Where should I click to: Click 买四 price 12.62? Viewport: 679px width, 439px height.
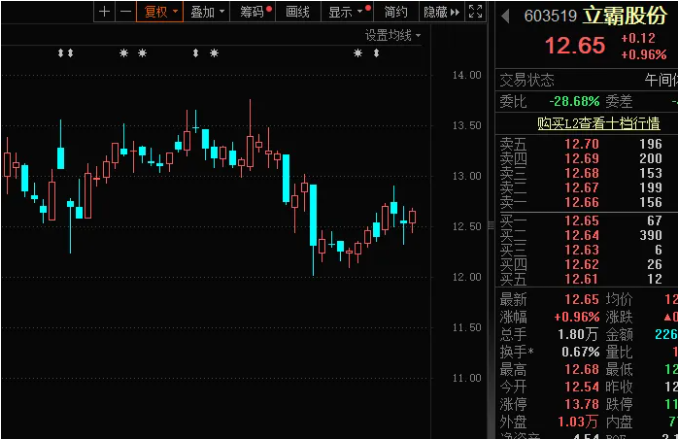(x=582, y=265)
